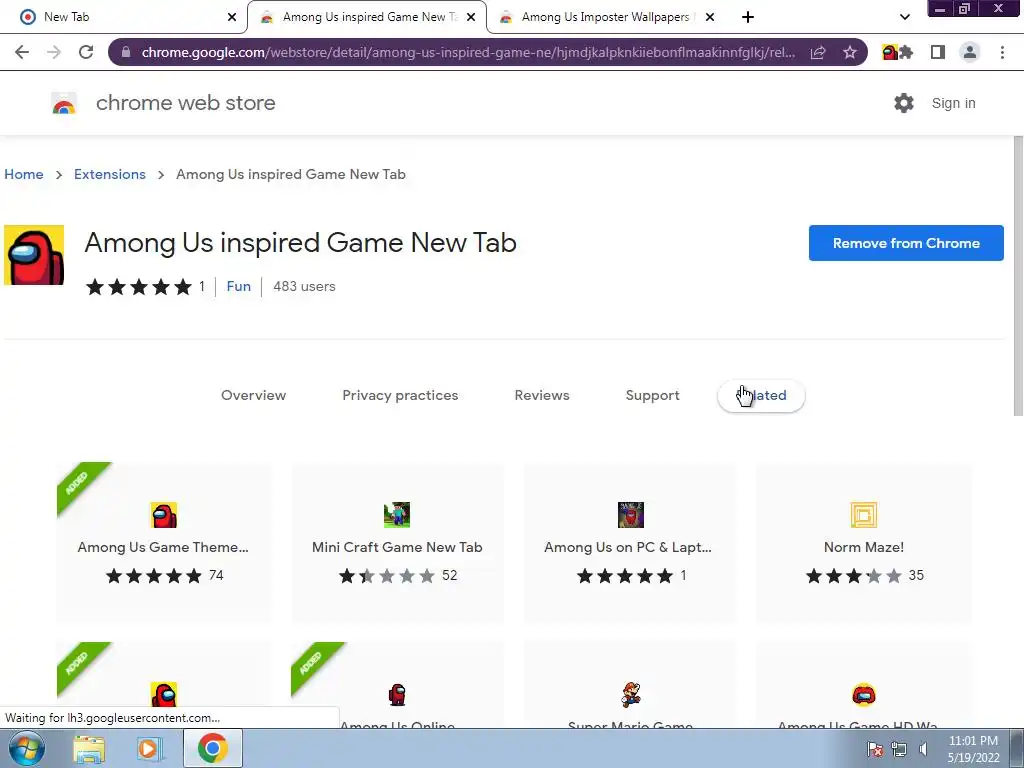
Task: Click Remove from Chrome button
Action: [x=906, y=243]
